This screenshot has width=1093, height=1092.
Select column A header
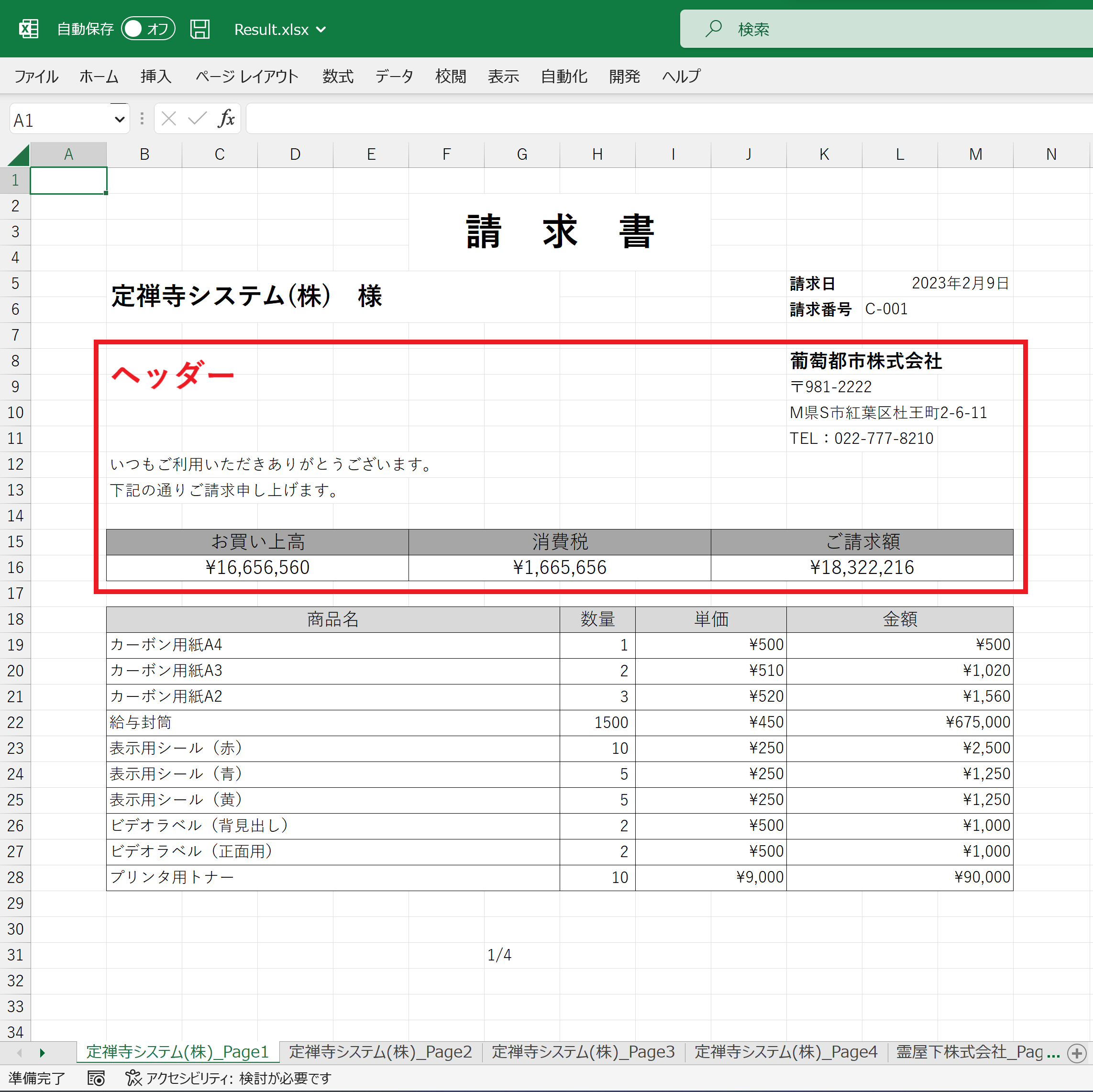coord(68,154)
